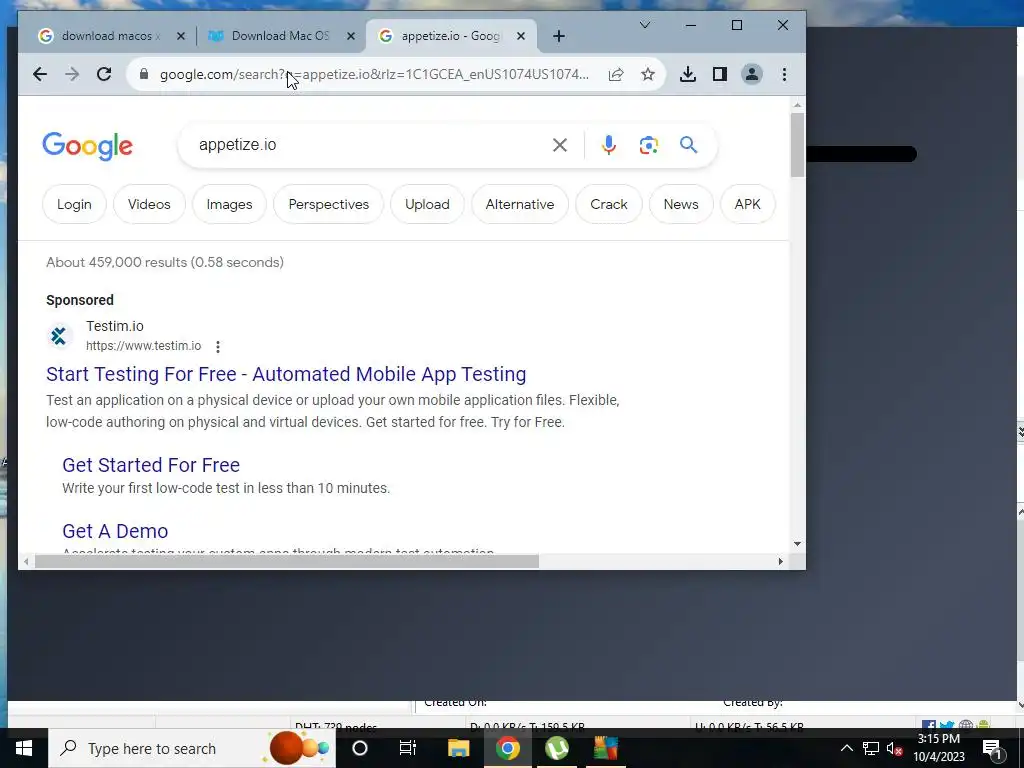1024x768 pixels.
Task: Click the scroll up arrow
Action: click(797, 105)
